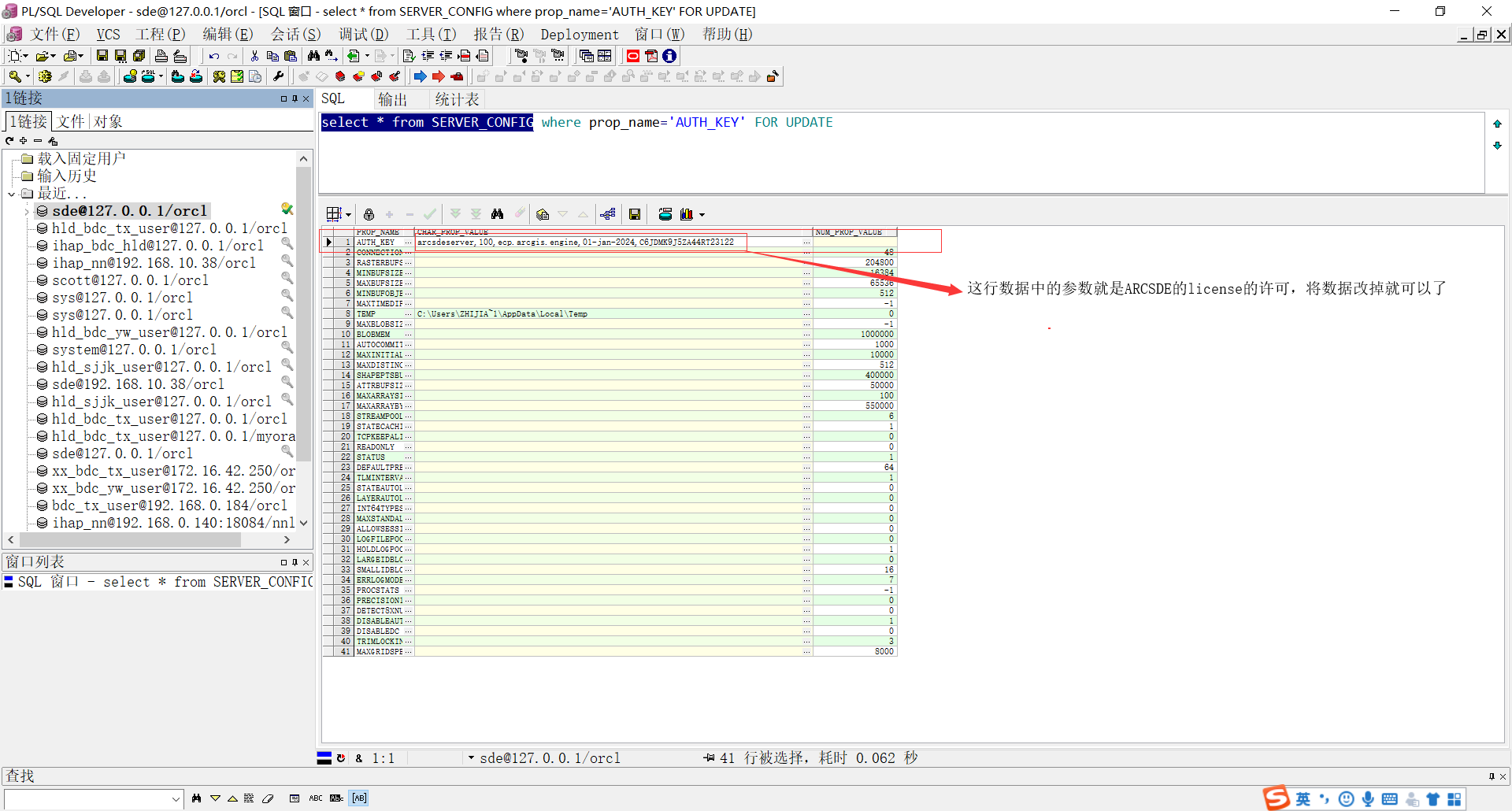Click the Undo arrow icon
This screenshot has width=1512, height=811.
214,56
